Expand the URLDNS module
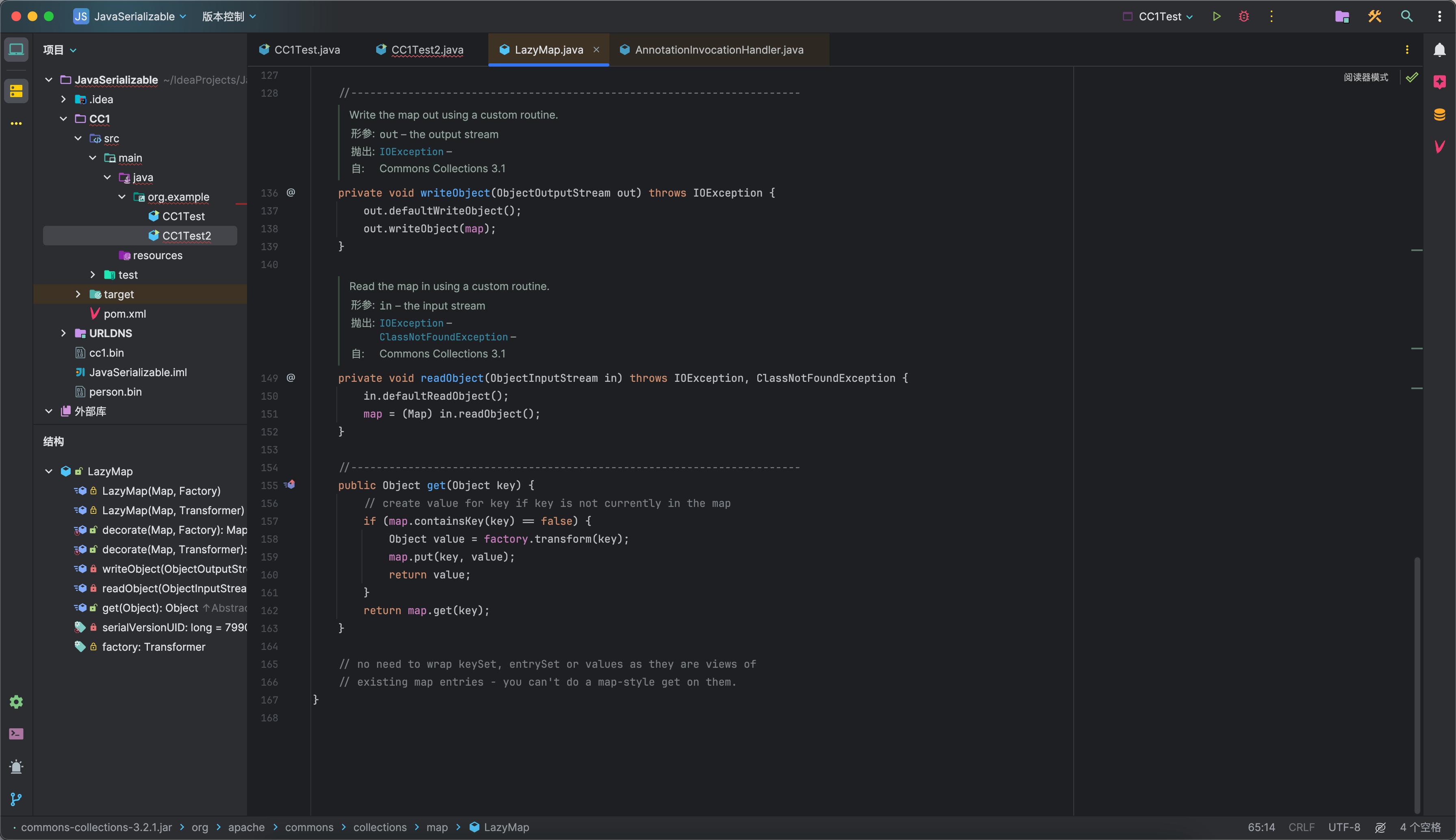The height and width of the screenshot is (840, 1456). [63, 333]
